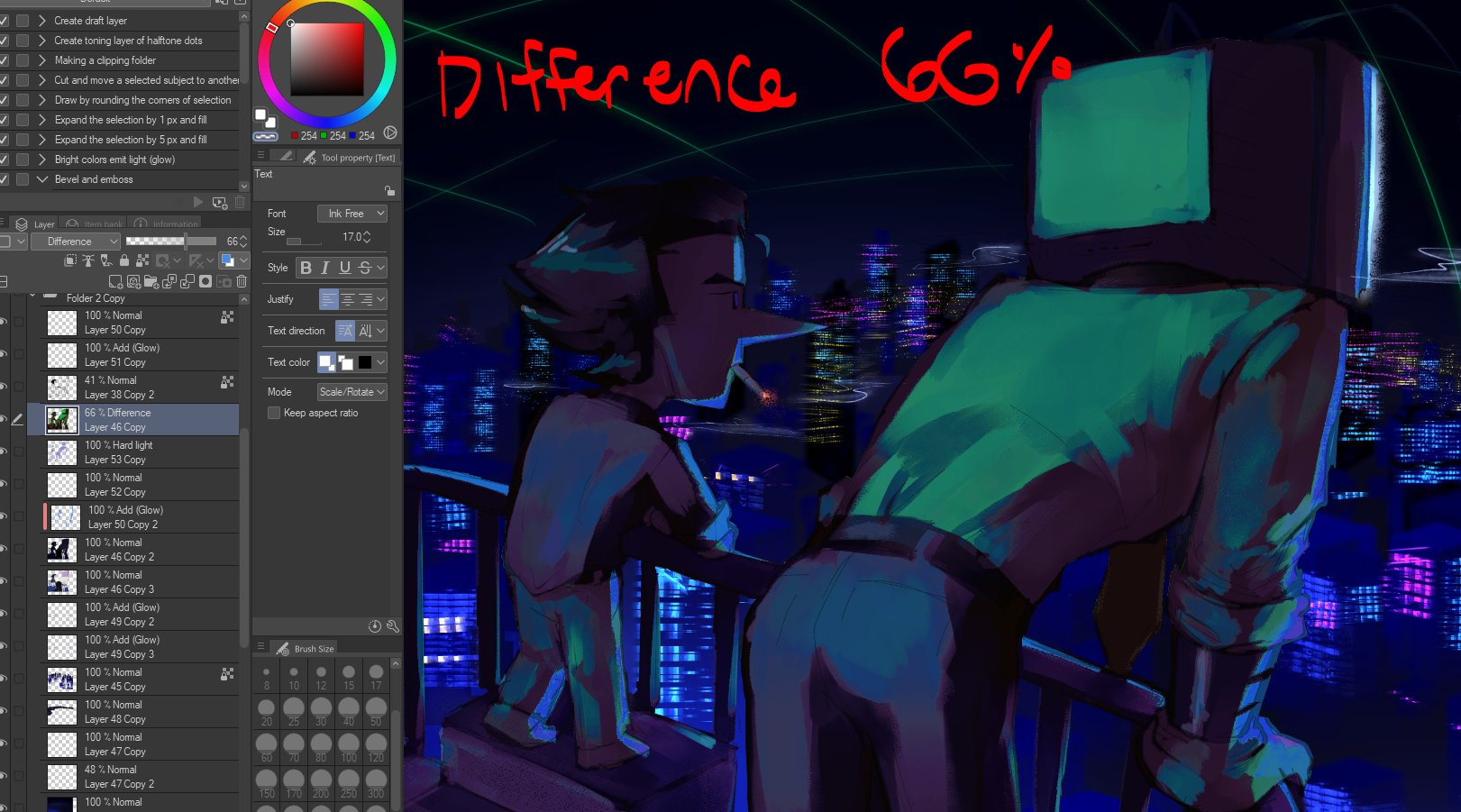
Task: Open the Font dropdown showing Ink Free
Action: [x=352, y=214]
